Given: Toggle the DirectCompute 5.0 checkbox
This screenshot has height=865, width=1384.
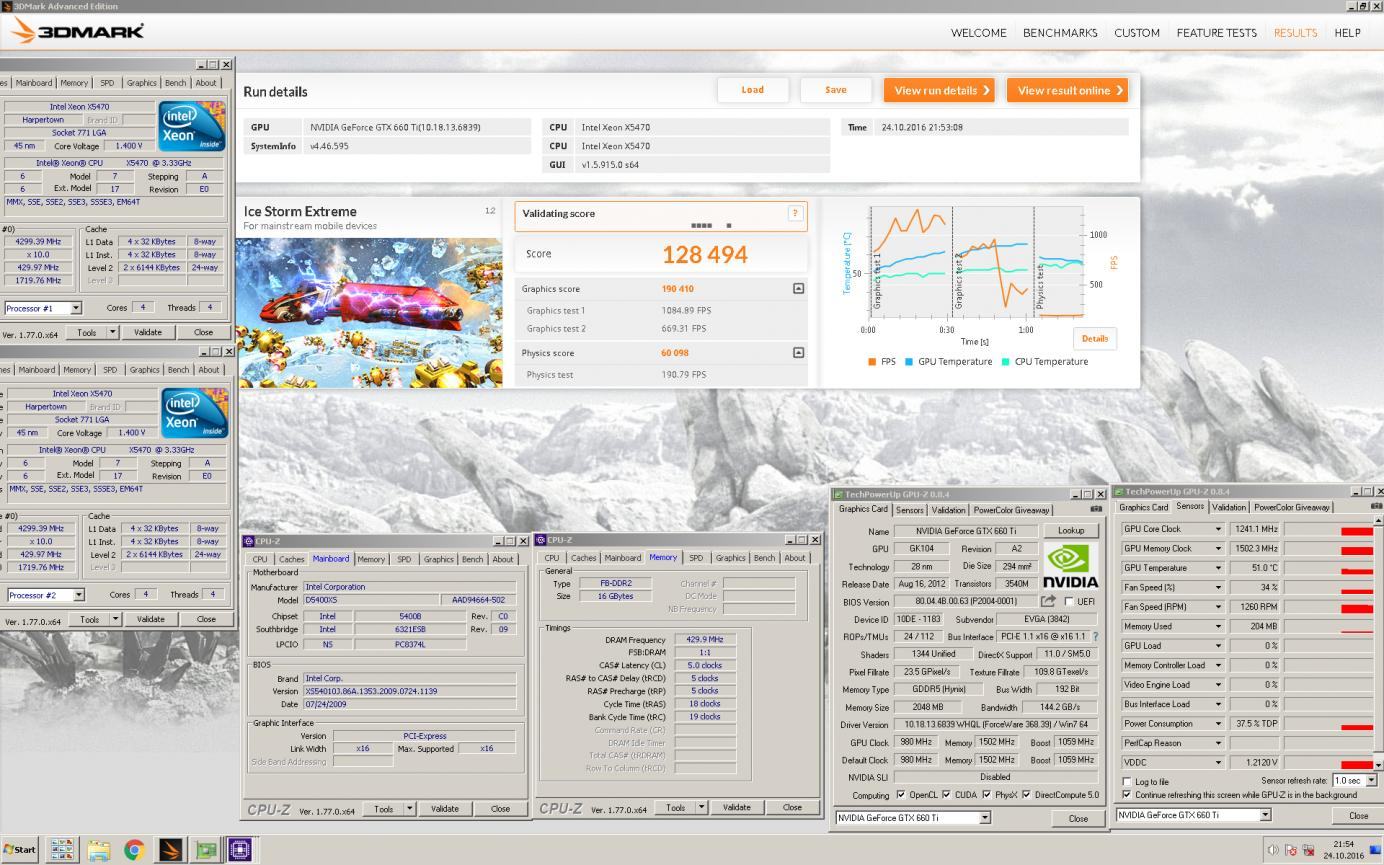Looking at the screenshot, I should pos(1026,795).
